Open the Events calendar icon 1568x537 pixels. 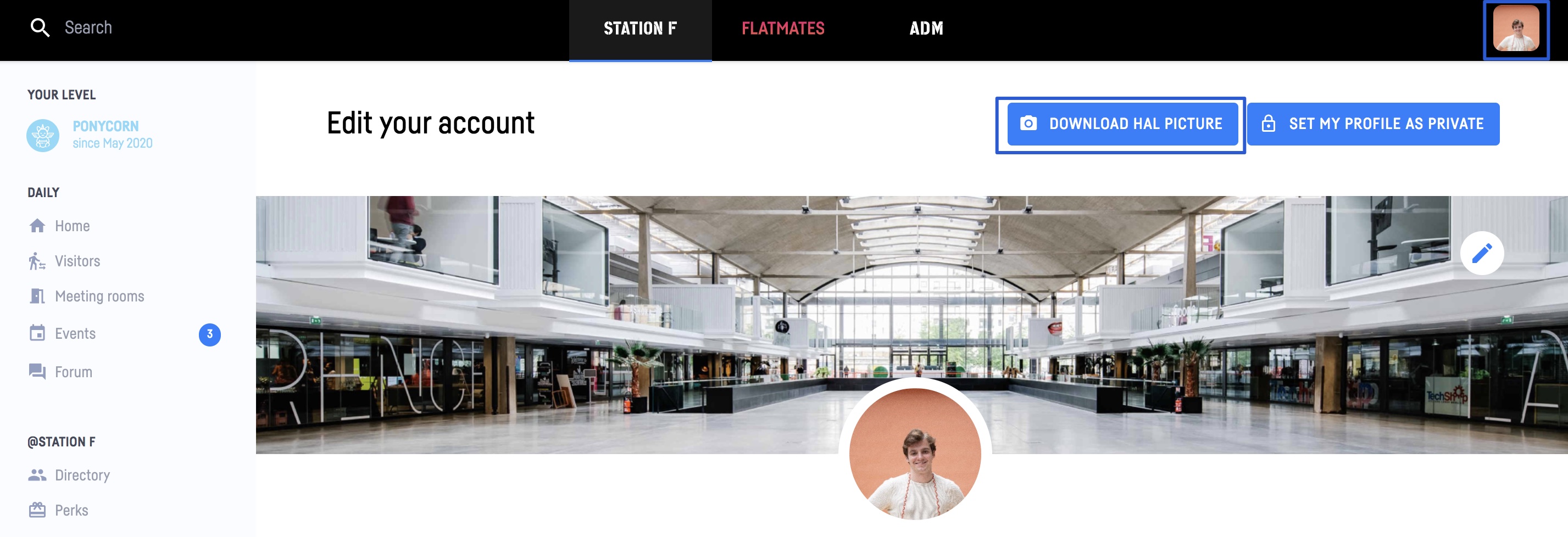pyautogui.click(x=37, y=333)
